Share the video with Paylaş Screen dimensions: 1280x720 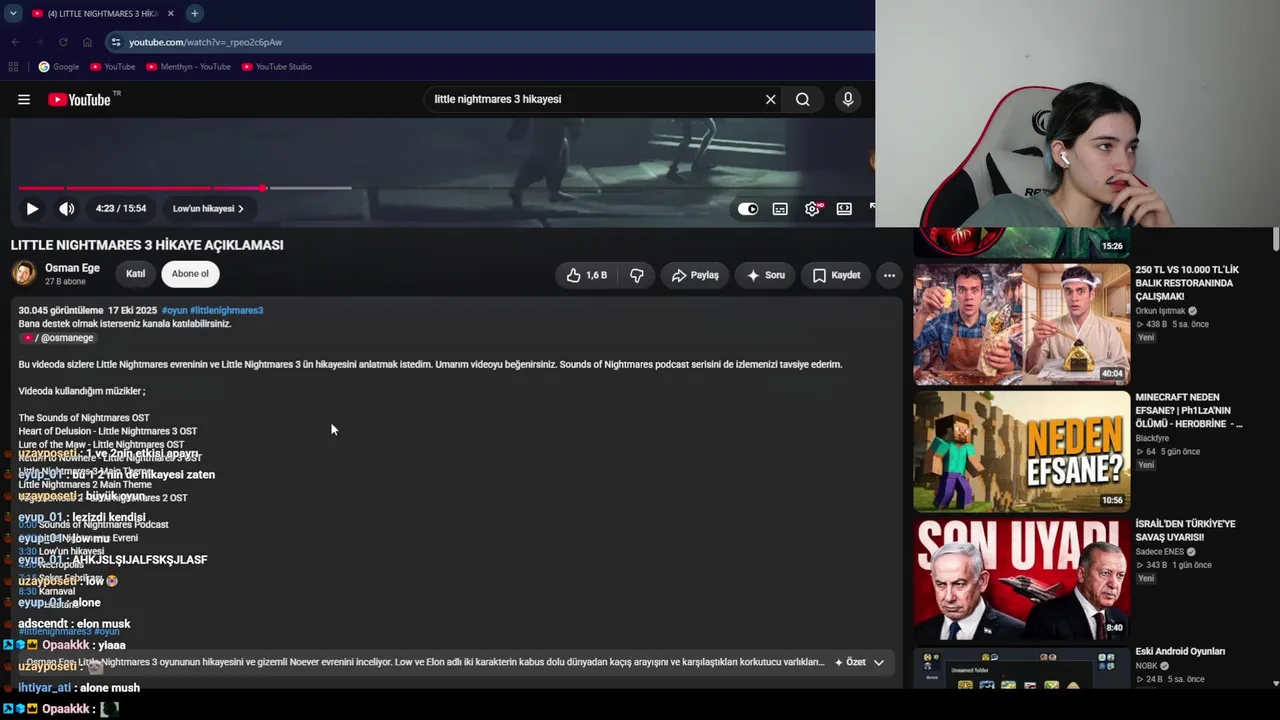click(x=695, y=275)
